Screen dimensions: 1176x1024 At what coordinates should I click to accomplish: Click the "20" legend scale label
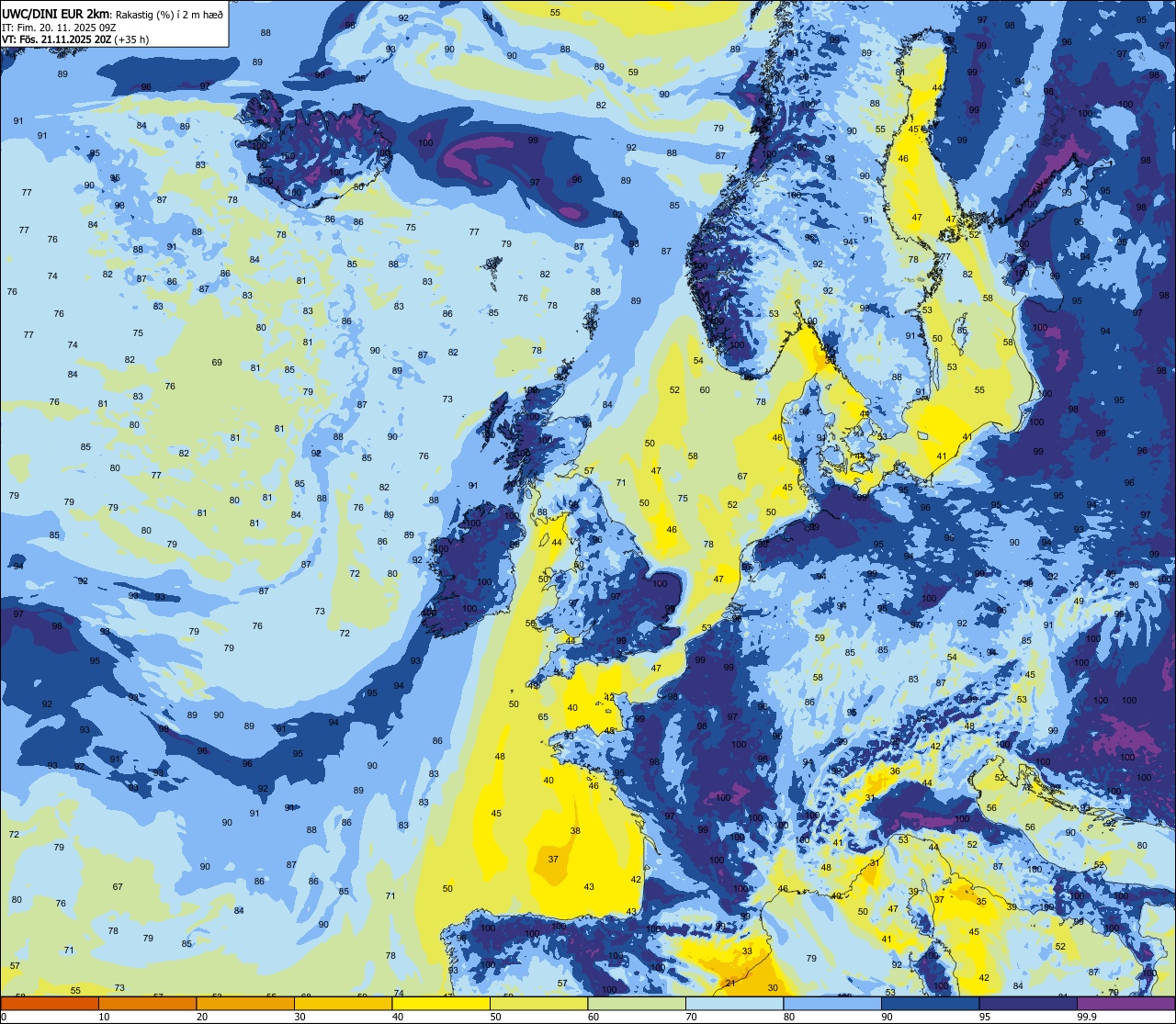coord(202,1017)
